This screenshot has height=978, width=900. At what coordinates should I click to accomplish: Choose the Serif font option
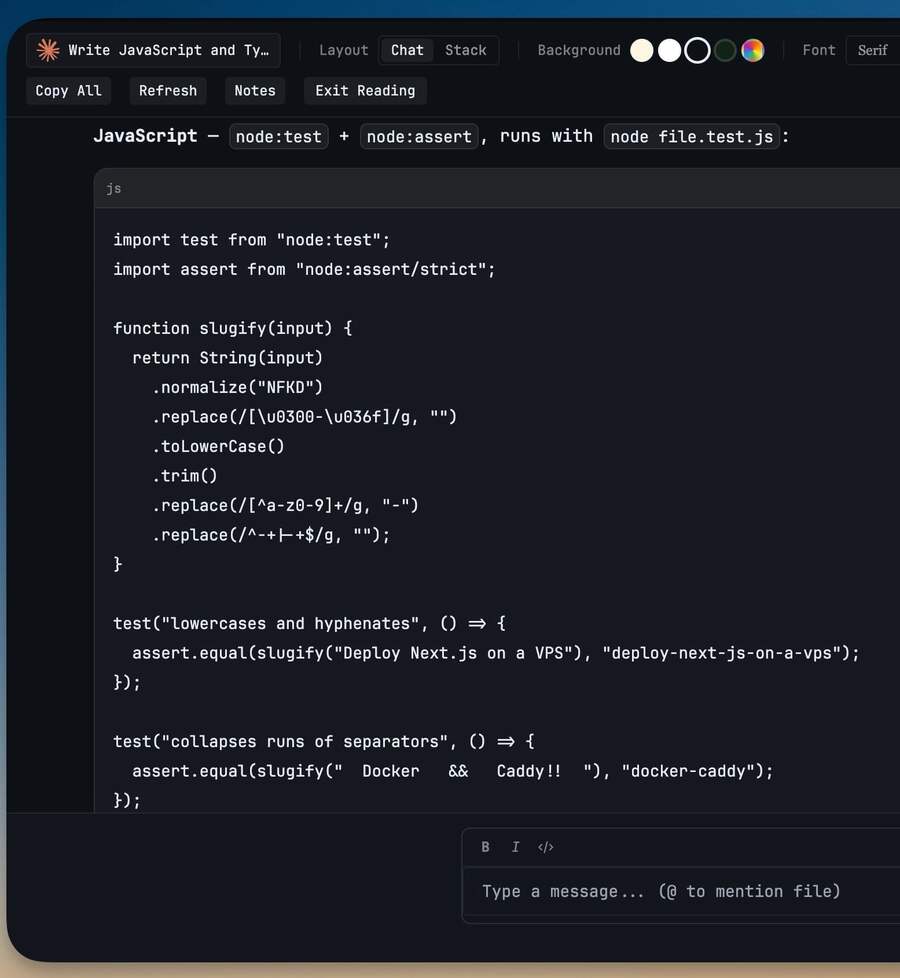pyautogui.click(x=872, y=50)
